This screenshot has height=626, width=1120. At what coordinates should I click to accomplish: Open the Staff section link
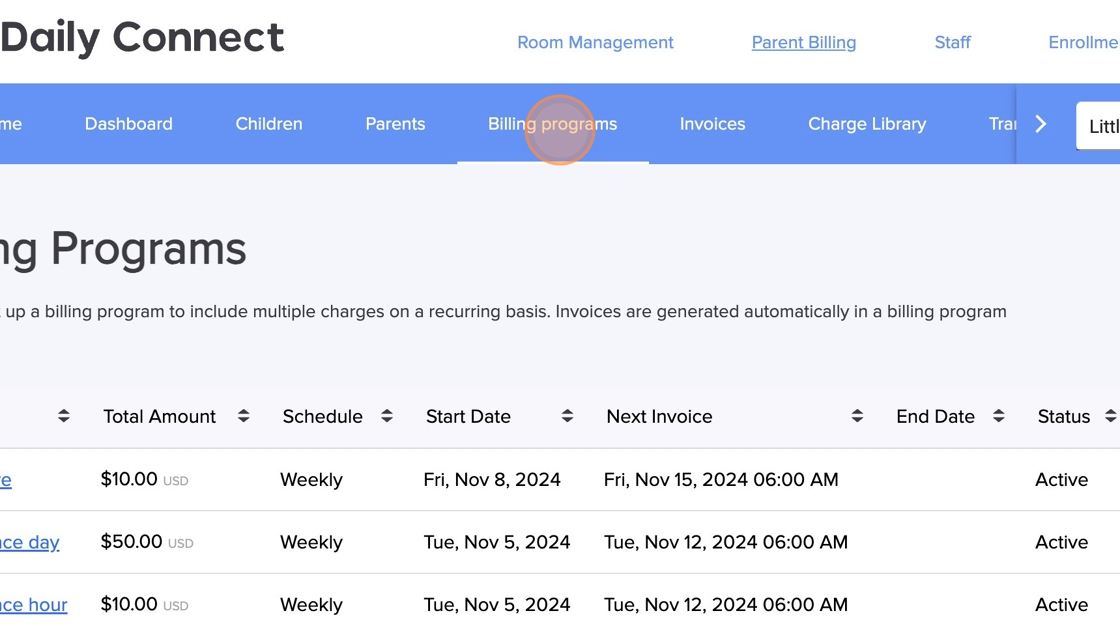point(953,42)
